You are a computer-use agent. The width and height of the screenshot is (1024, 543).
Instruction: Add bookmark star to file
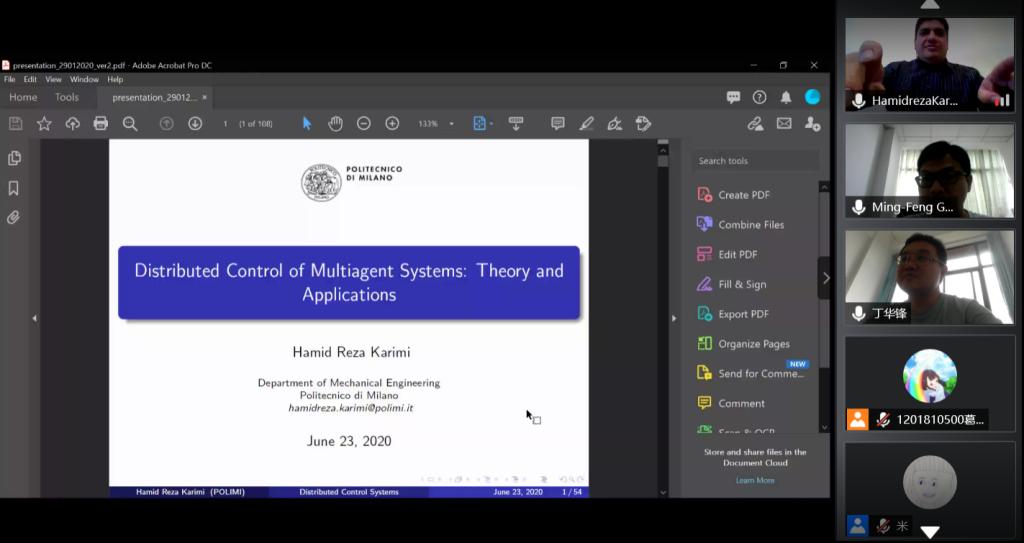point(44,123)
